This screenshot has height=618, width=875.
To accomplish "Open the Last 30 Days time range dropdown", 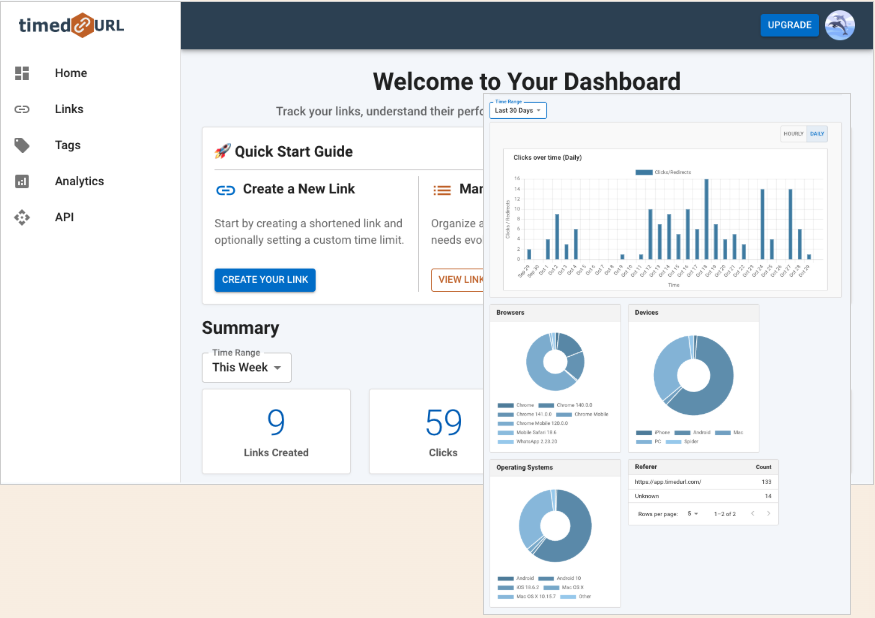I will 518,110.
